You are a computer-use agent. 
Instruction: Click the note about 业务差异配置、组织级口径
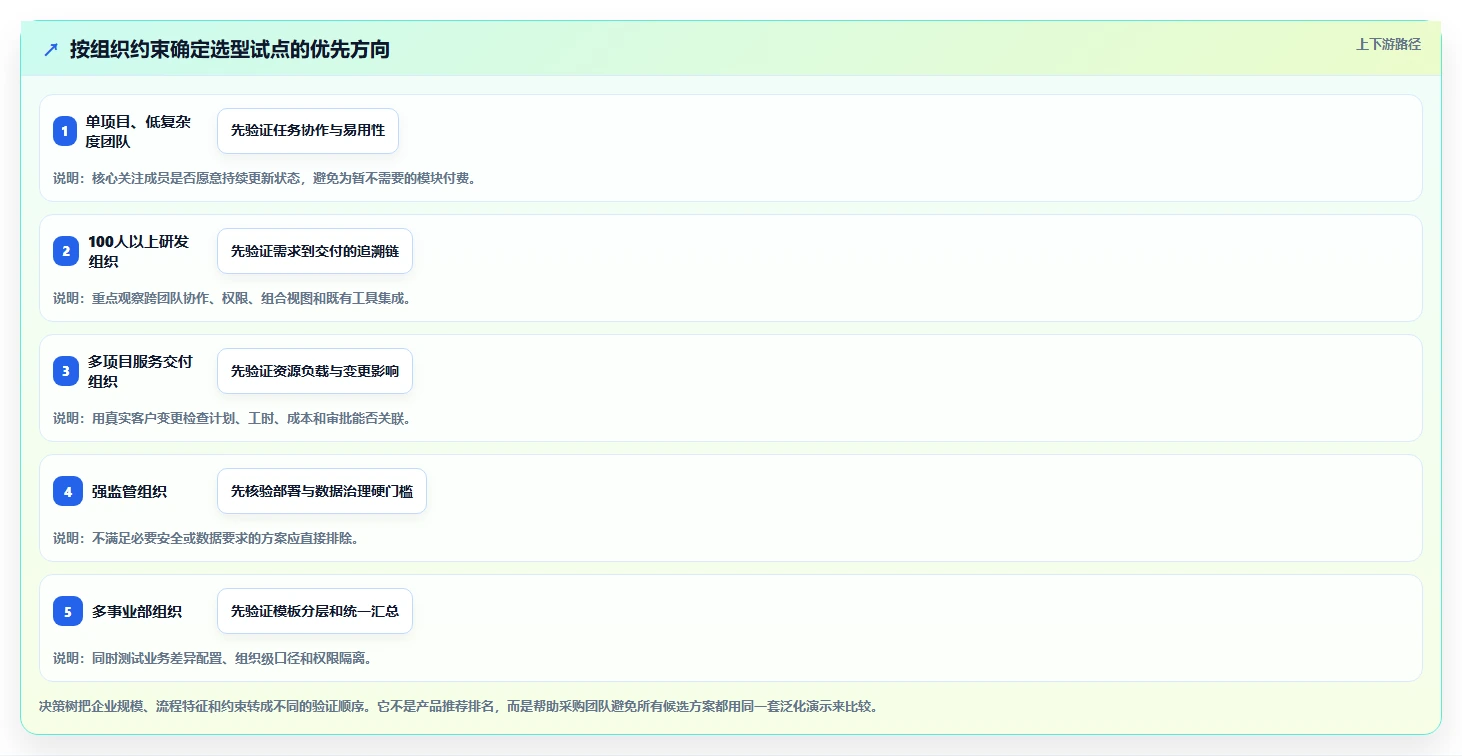coord(213,658)
